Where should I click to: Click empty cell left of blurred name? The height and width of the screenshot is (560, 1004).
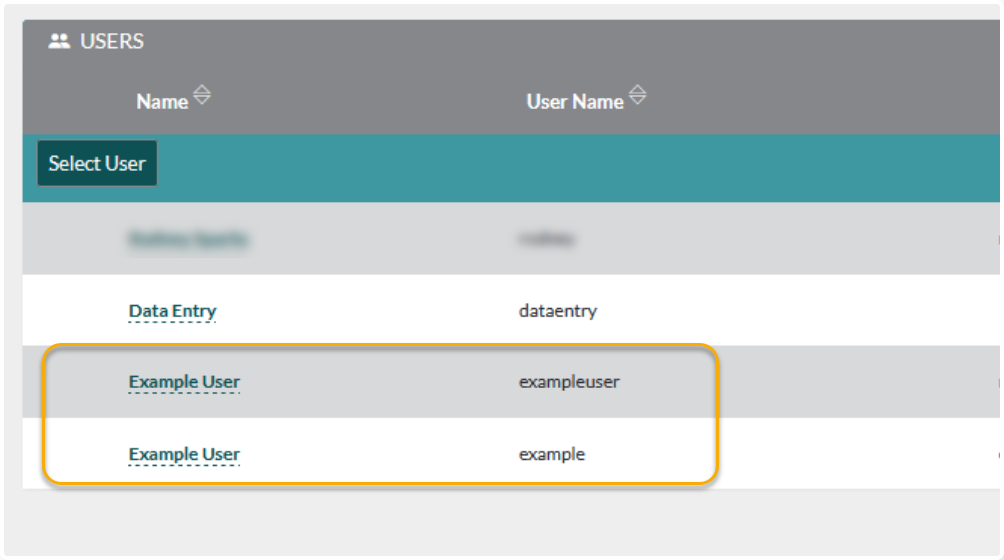point(75,239)
